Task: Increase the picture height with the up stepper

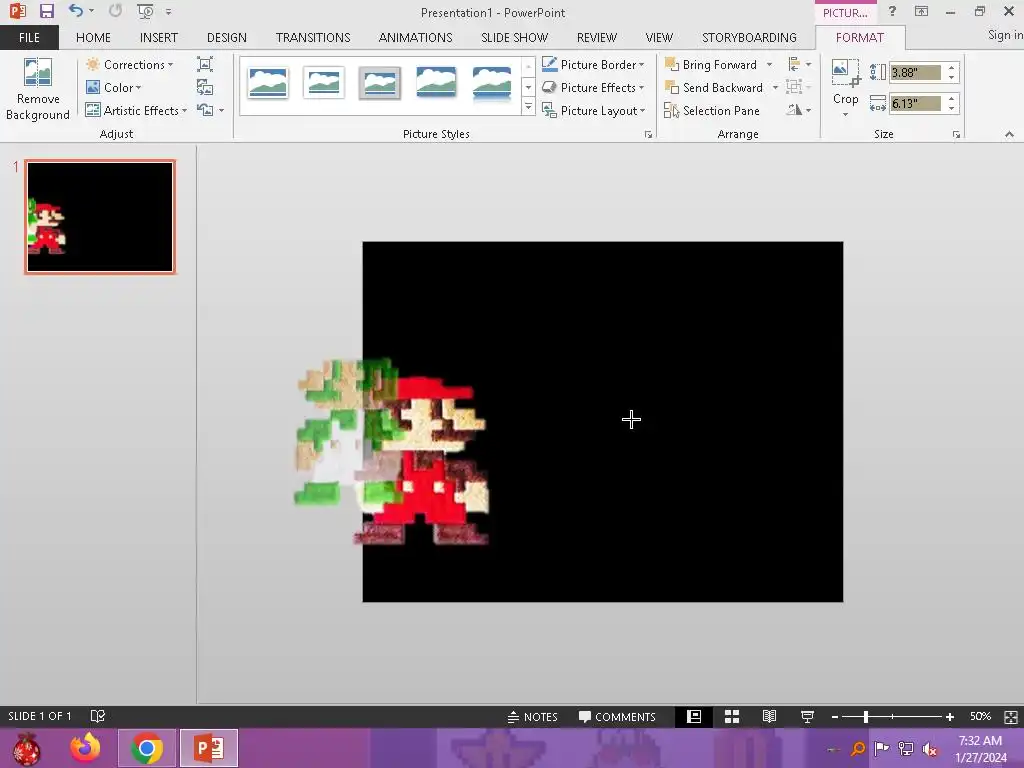Action: (952, 68)
